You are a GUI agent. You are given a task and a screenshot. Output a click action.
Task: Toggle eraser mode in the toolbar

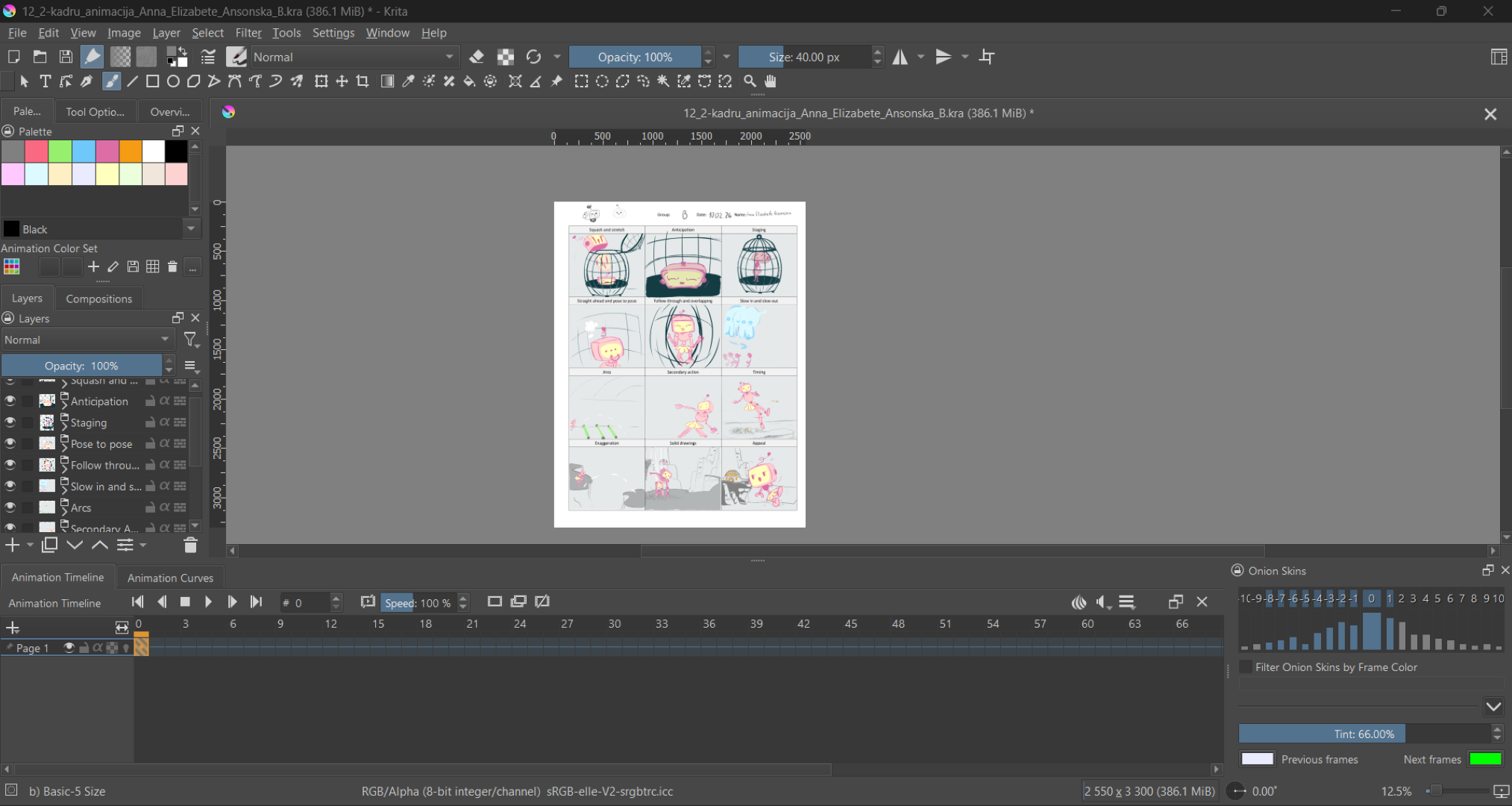tap(477, 57)
